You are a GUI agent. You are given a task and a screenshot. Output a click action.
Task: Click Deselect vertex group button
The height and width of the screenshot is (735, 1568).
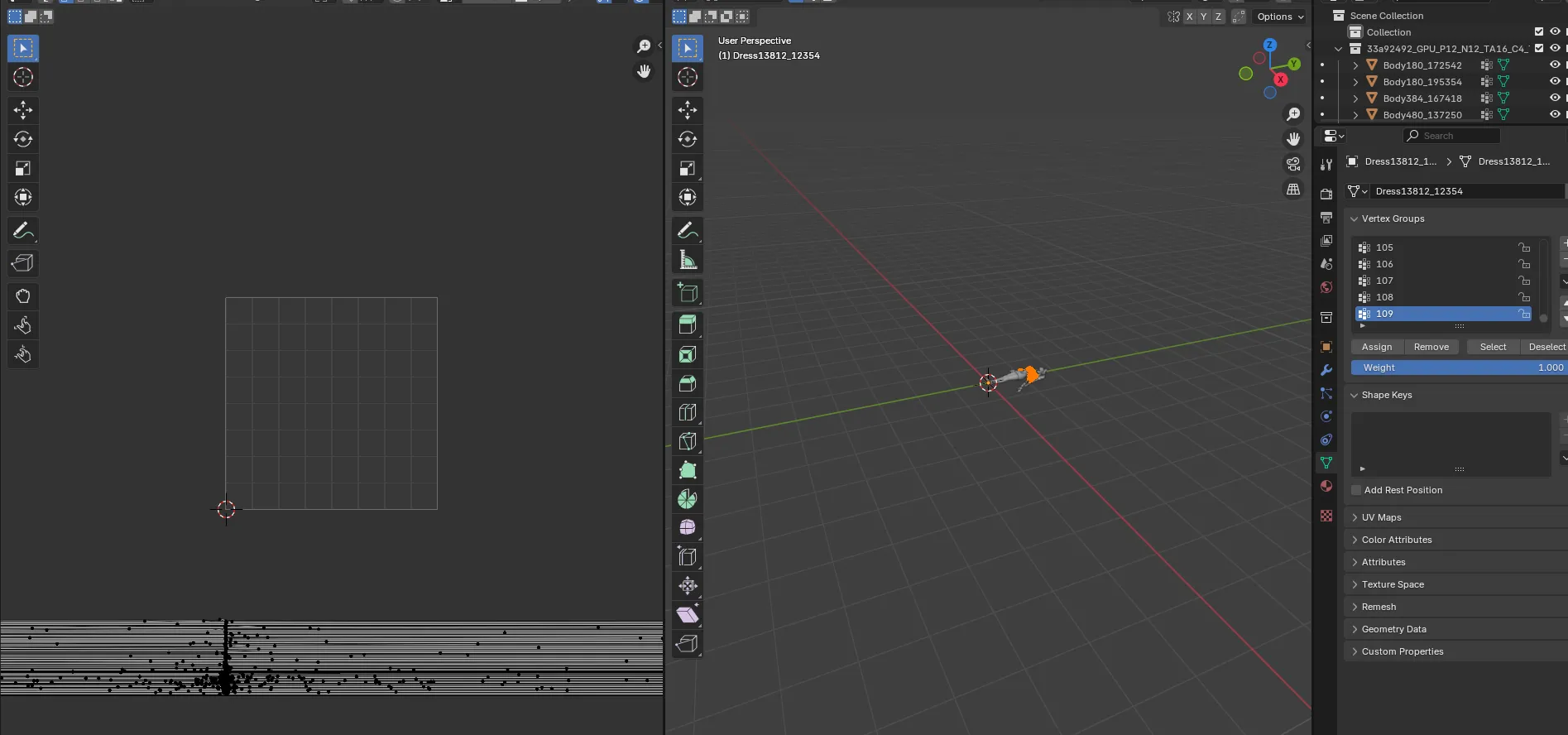pyautogui.click(x=1544, y=347)
